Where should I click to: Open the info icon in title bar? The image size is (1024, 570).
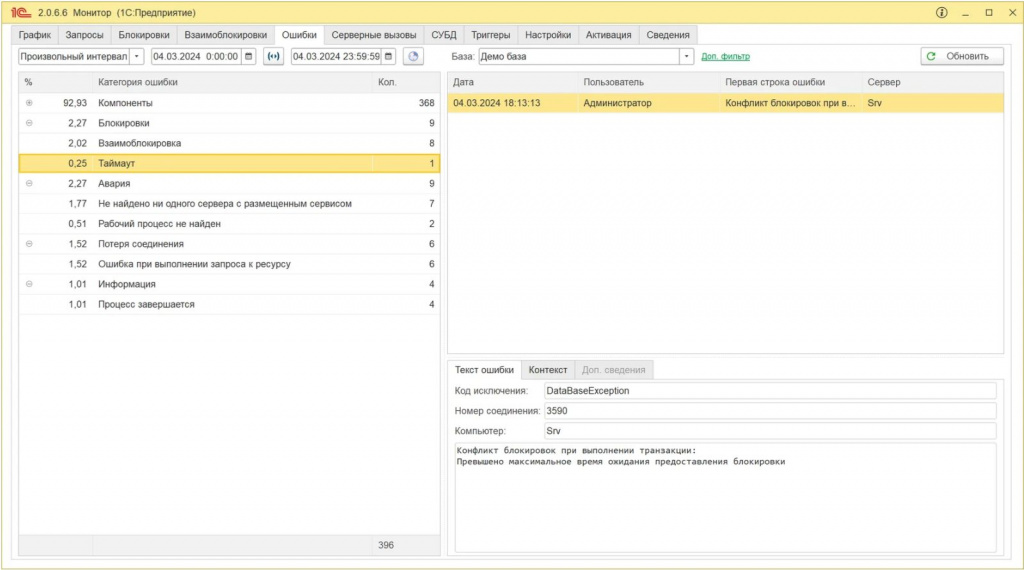click(x=941, y=12)
